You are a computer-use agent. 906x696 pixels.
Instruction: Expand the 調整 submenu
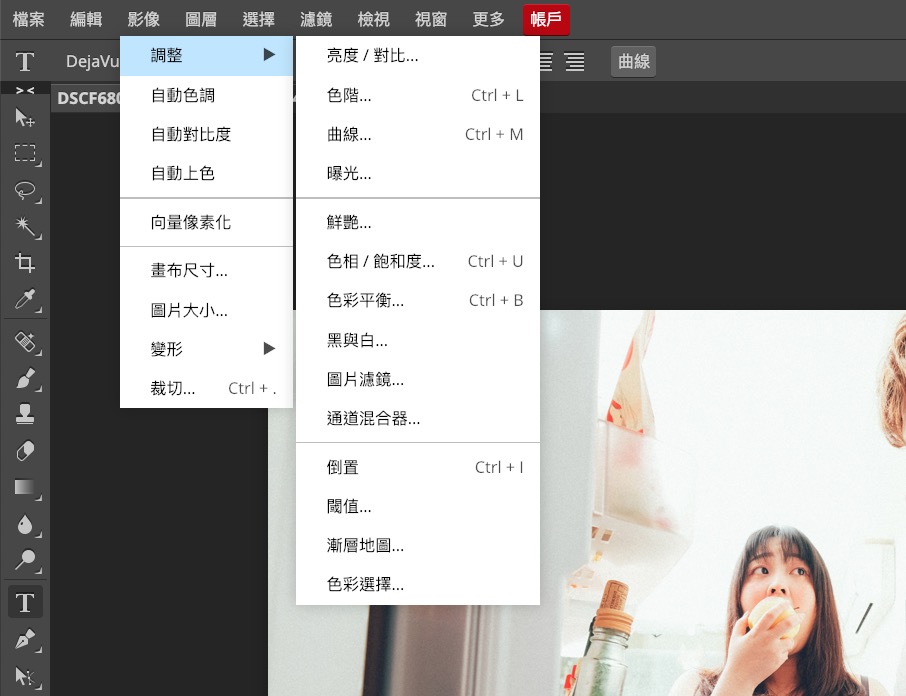click(x=206, y=55)
